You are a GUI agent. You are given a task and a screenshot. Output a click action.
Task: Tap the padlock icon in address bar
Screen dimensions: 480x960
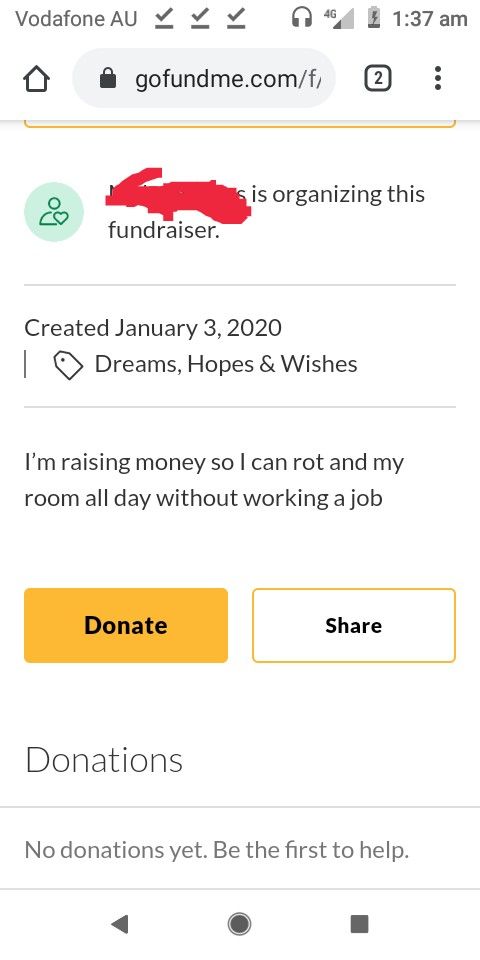coord(108,78)
